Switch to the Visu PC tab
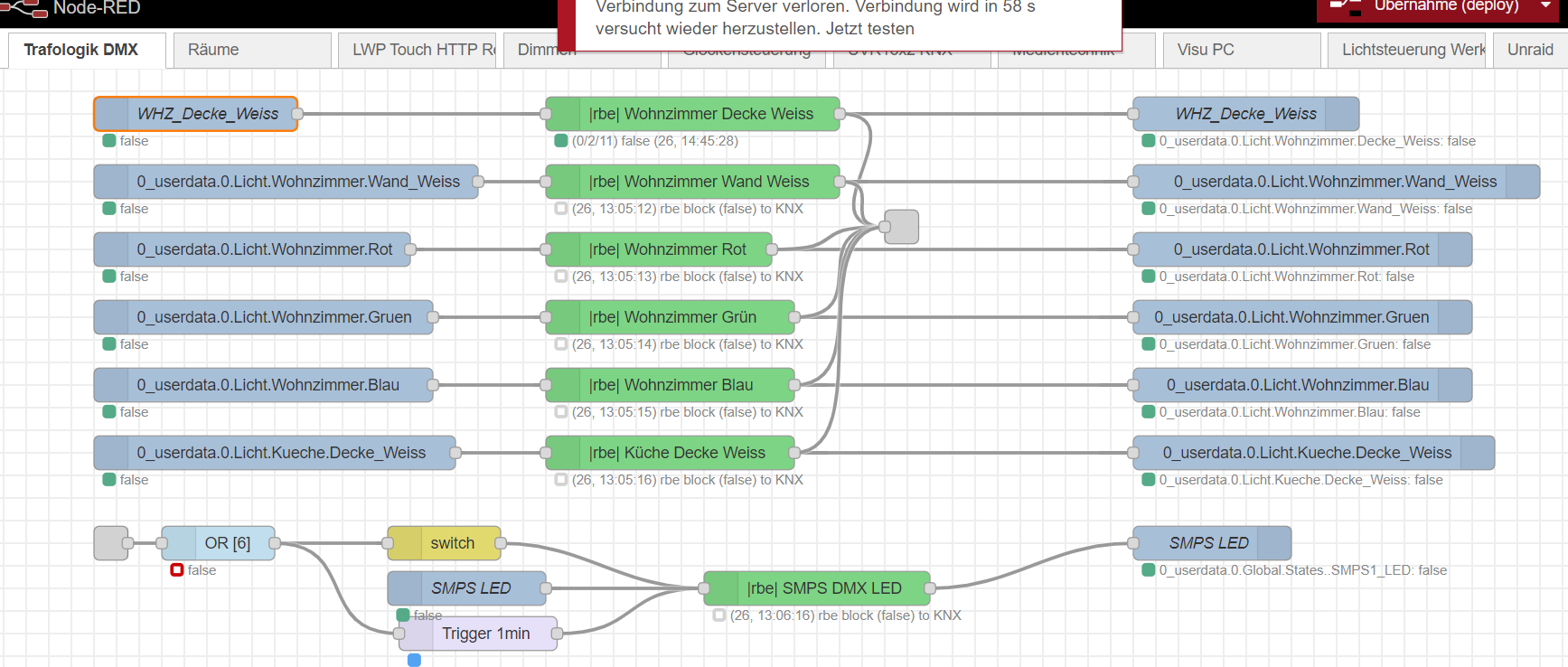This screenshot has height=667, width=1568. tap(1242, 50)
